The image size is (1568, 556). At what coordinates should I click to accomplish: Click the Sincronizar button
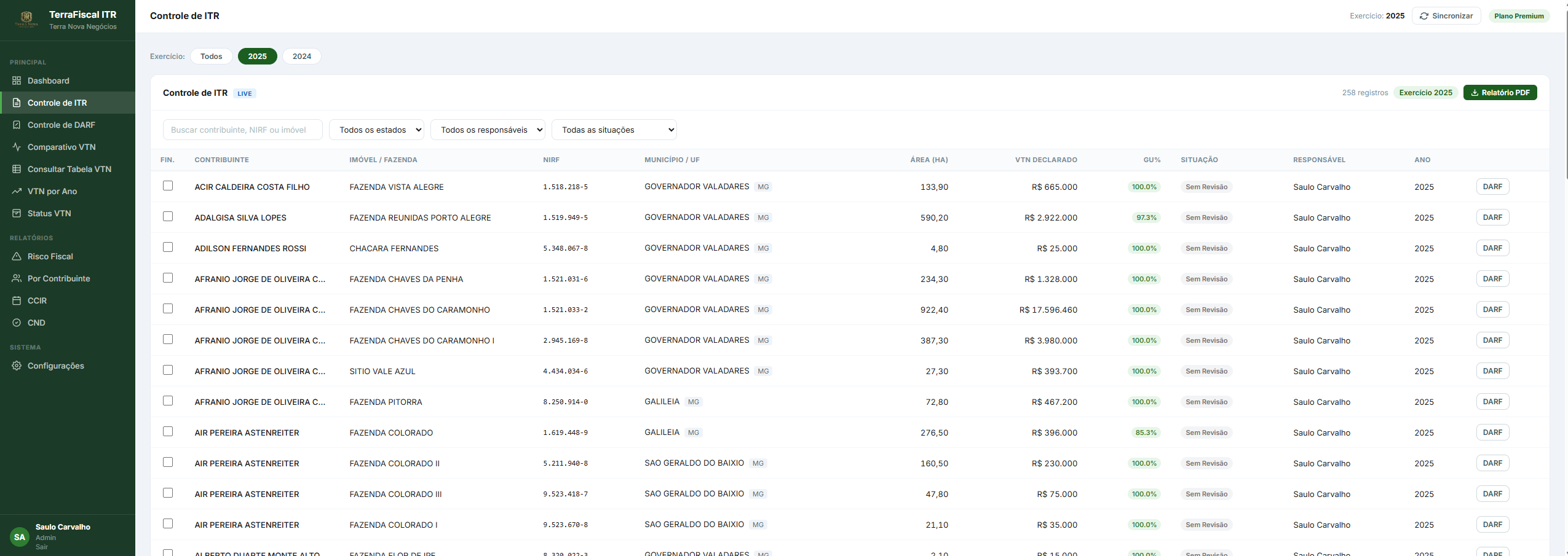tap(1446, 16)
